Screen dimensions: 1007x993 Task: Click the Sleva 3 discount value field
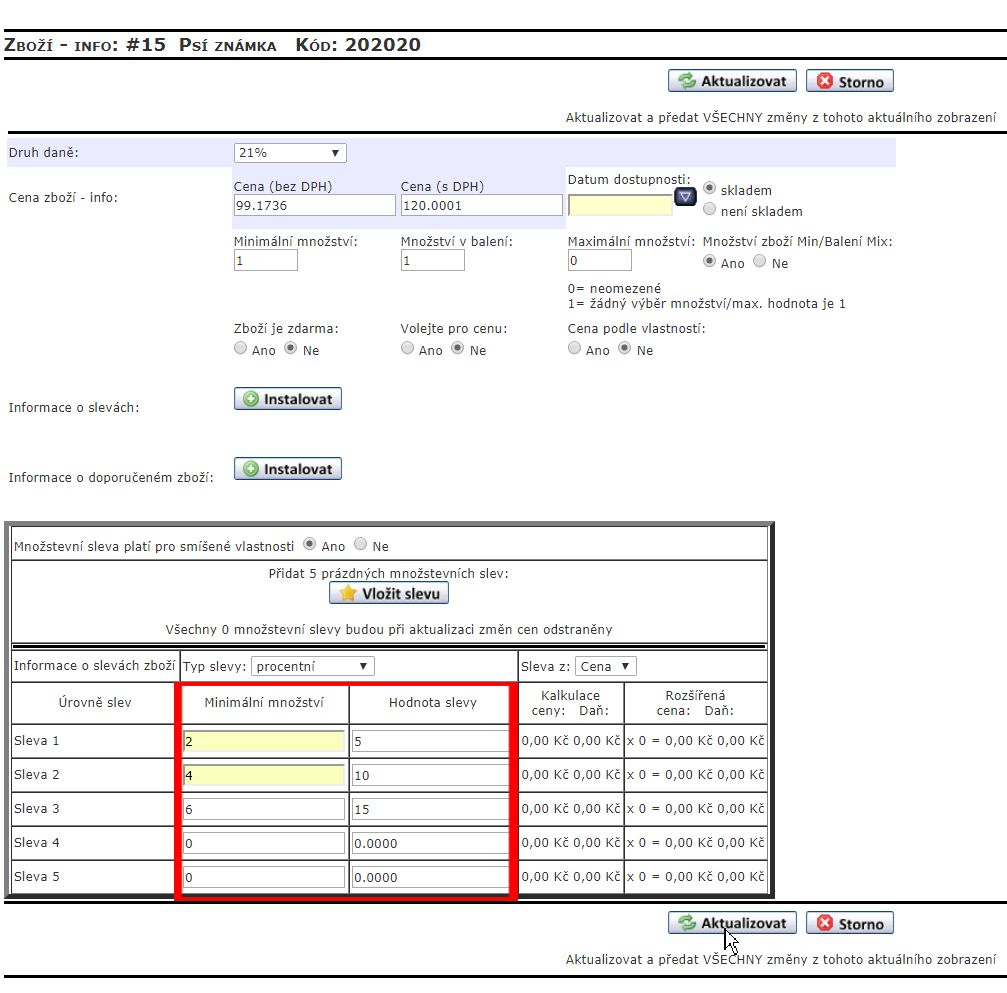[429, 809]
